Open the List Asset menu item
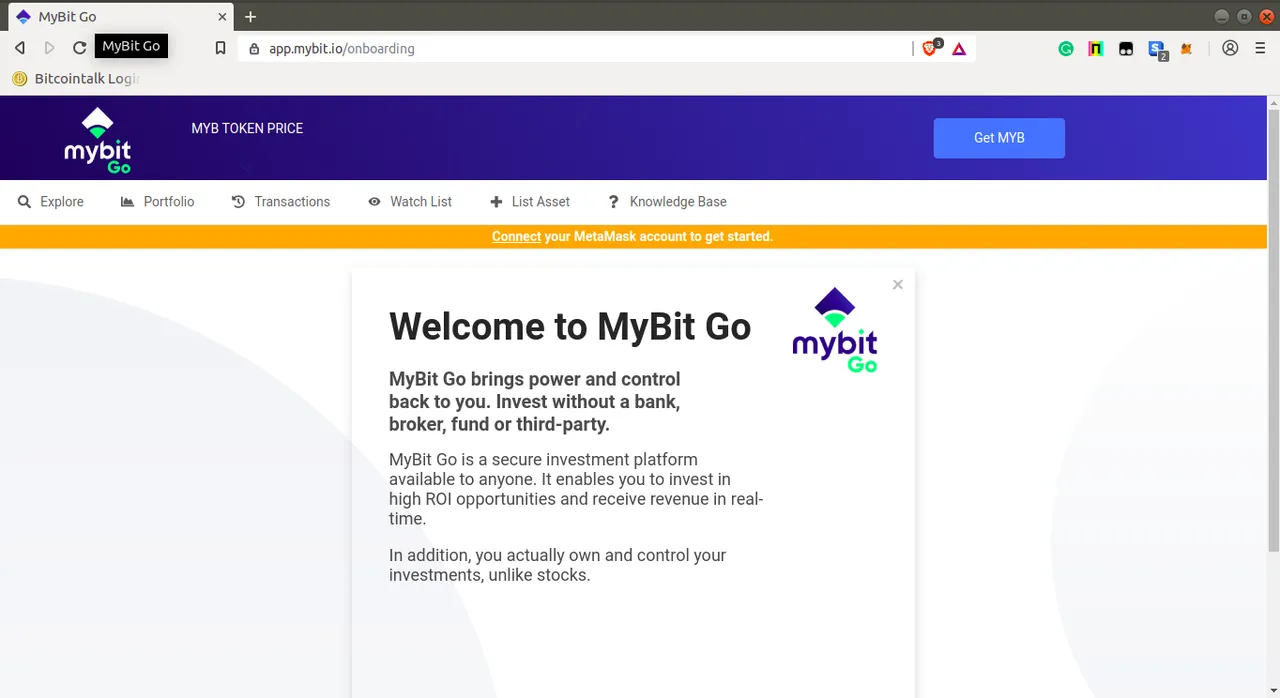Screen dimensions: 1280x698 (530, 202)
